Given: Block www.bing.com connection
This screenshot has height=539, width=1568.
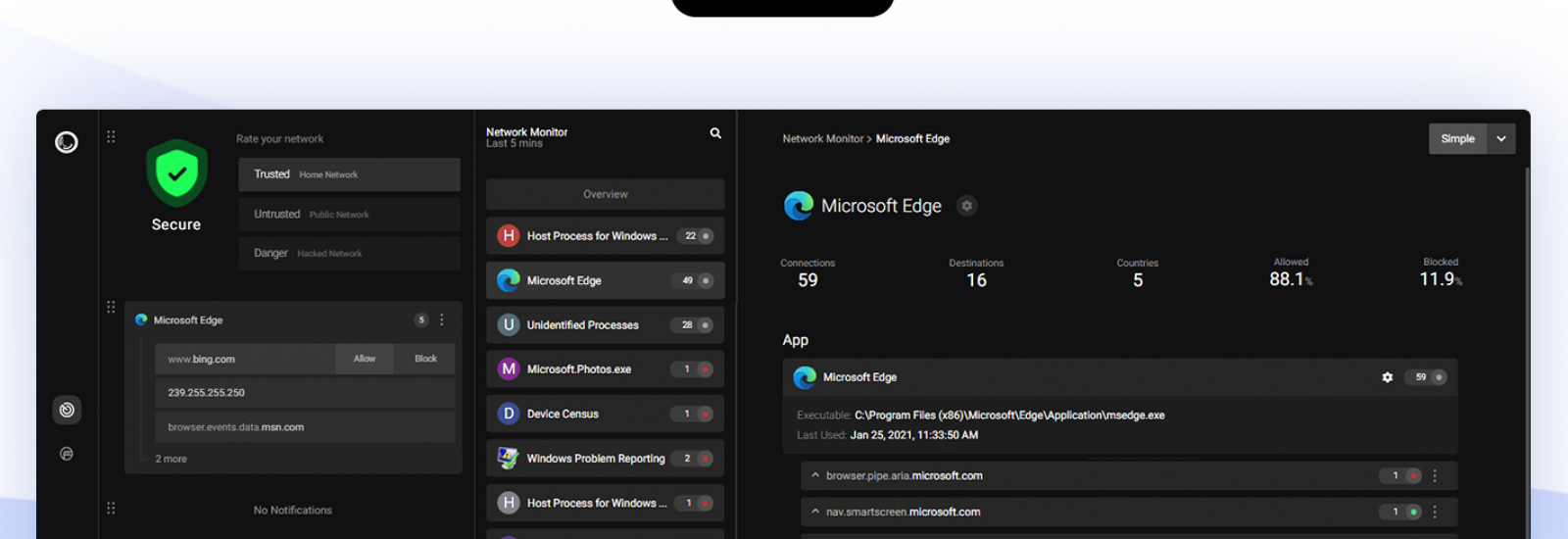Looking at the screenshot, I should coord(425,359).
